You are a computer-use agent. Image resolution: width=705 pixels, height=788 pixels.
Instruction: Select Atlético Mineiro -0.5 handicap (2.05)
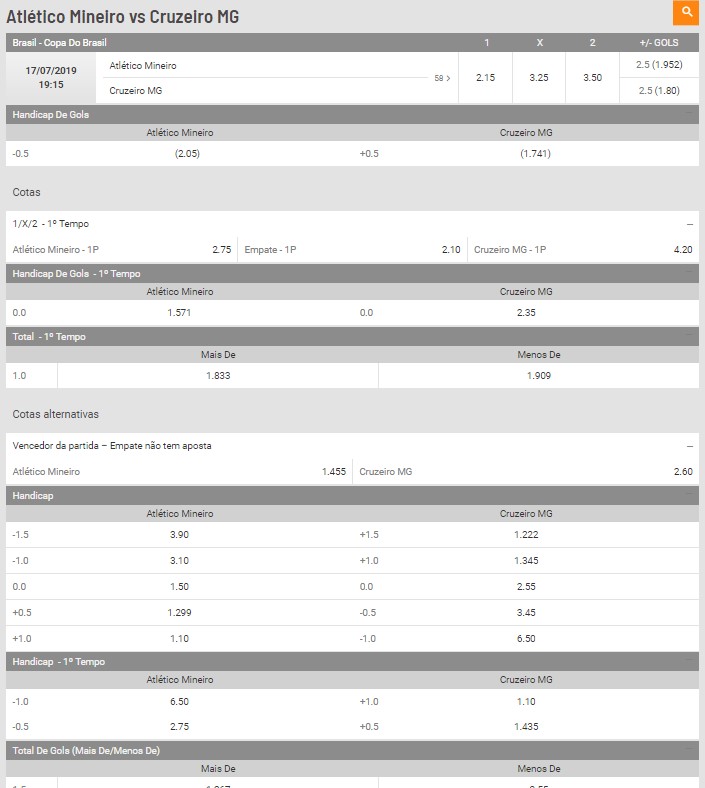coord(187,154)
